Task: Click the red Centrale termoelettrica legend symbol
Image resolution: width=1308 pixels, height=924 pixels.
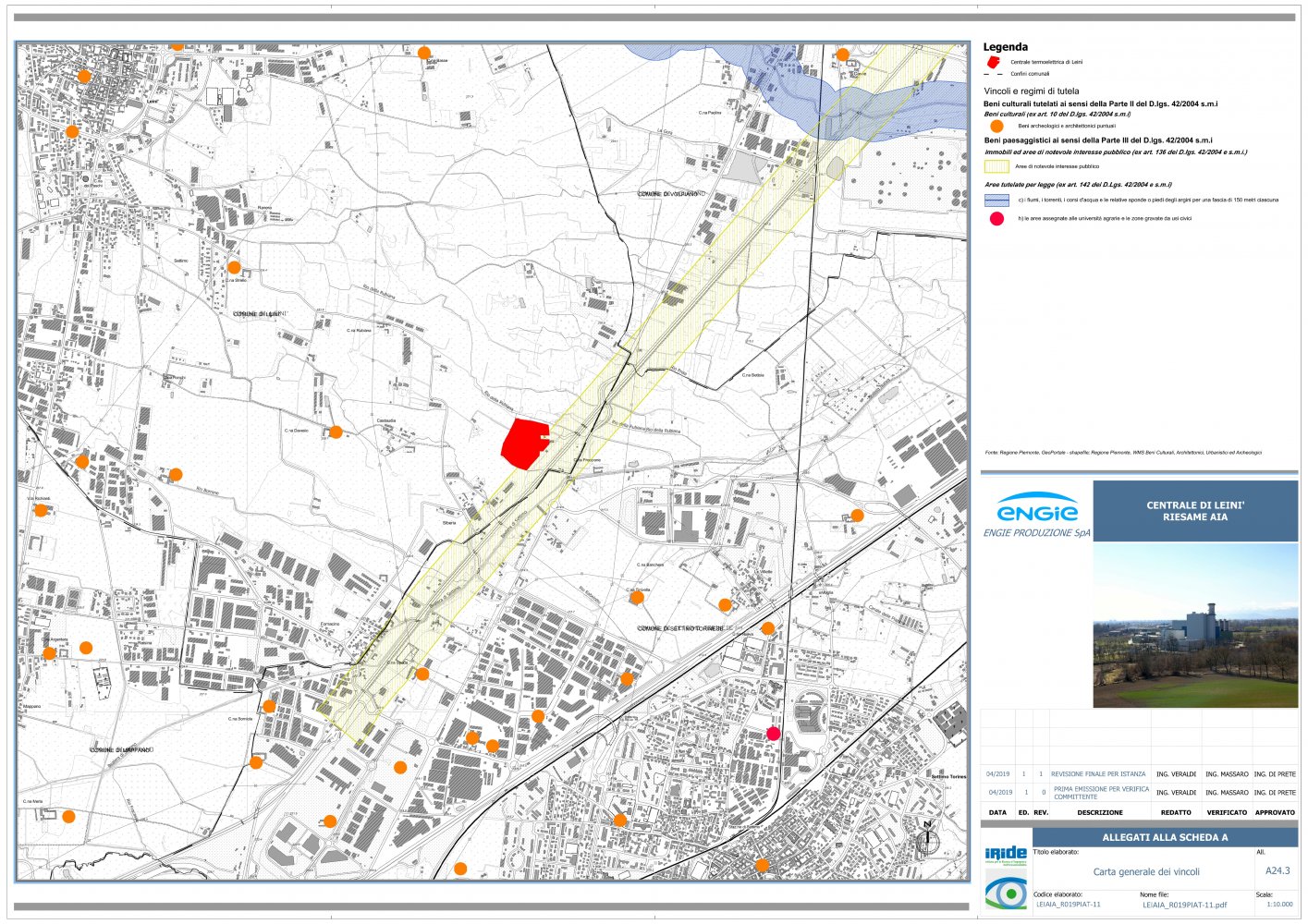Action: [993, 62]
